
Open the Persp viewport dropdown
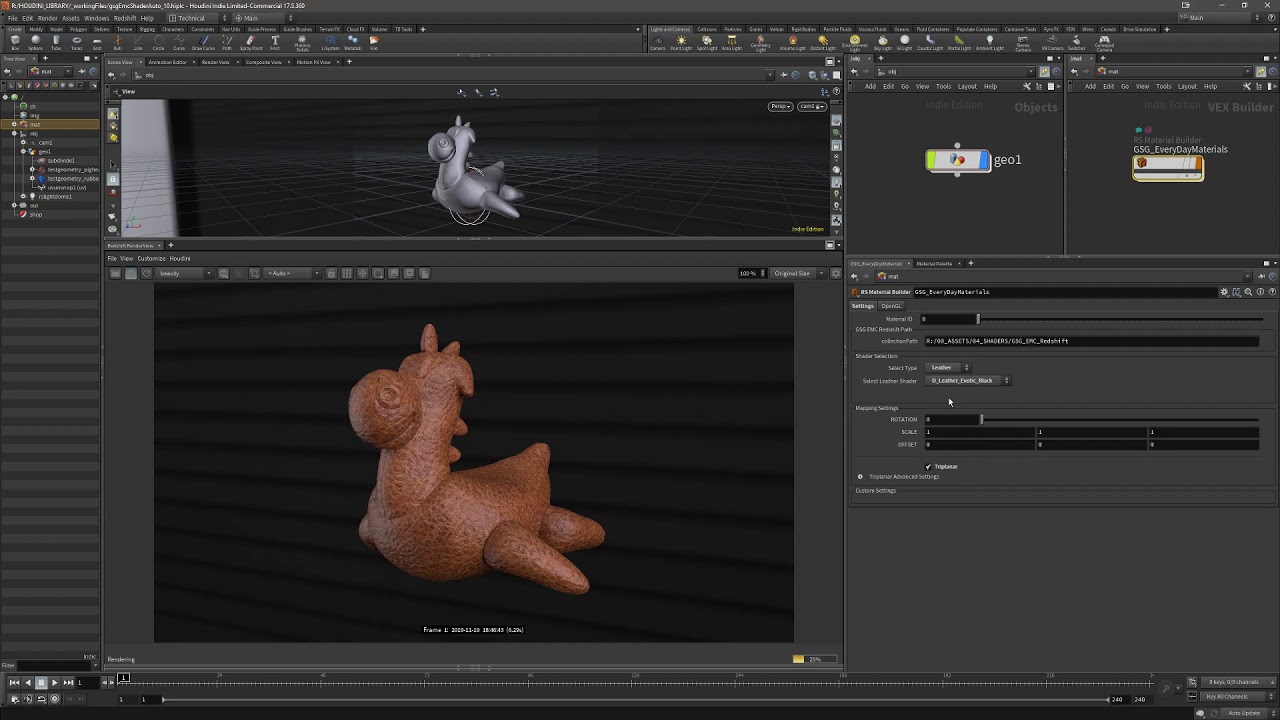coord(780,106)
